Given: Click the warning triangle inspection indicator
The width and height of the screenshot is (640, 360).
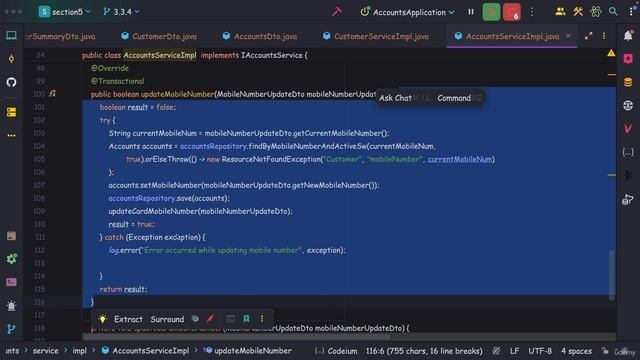Looking at the screenshot, I should click(611, 53).
